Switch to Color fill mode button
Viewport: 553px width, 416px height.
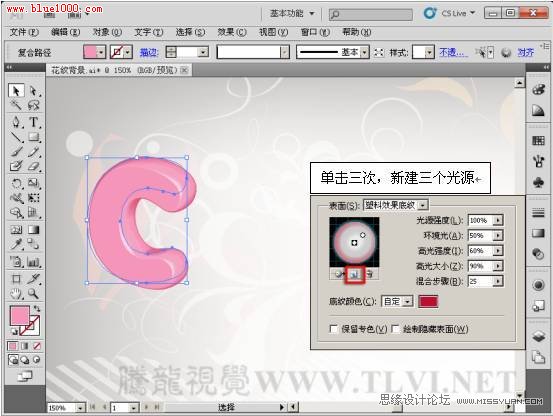coord(13,346)
